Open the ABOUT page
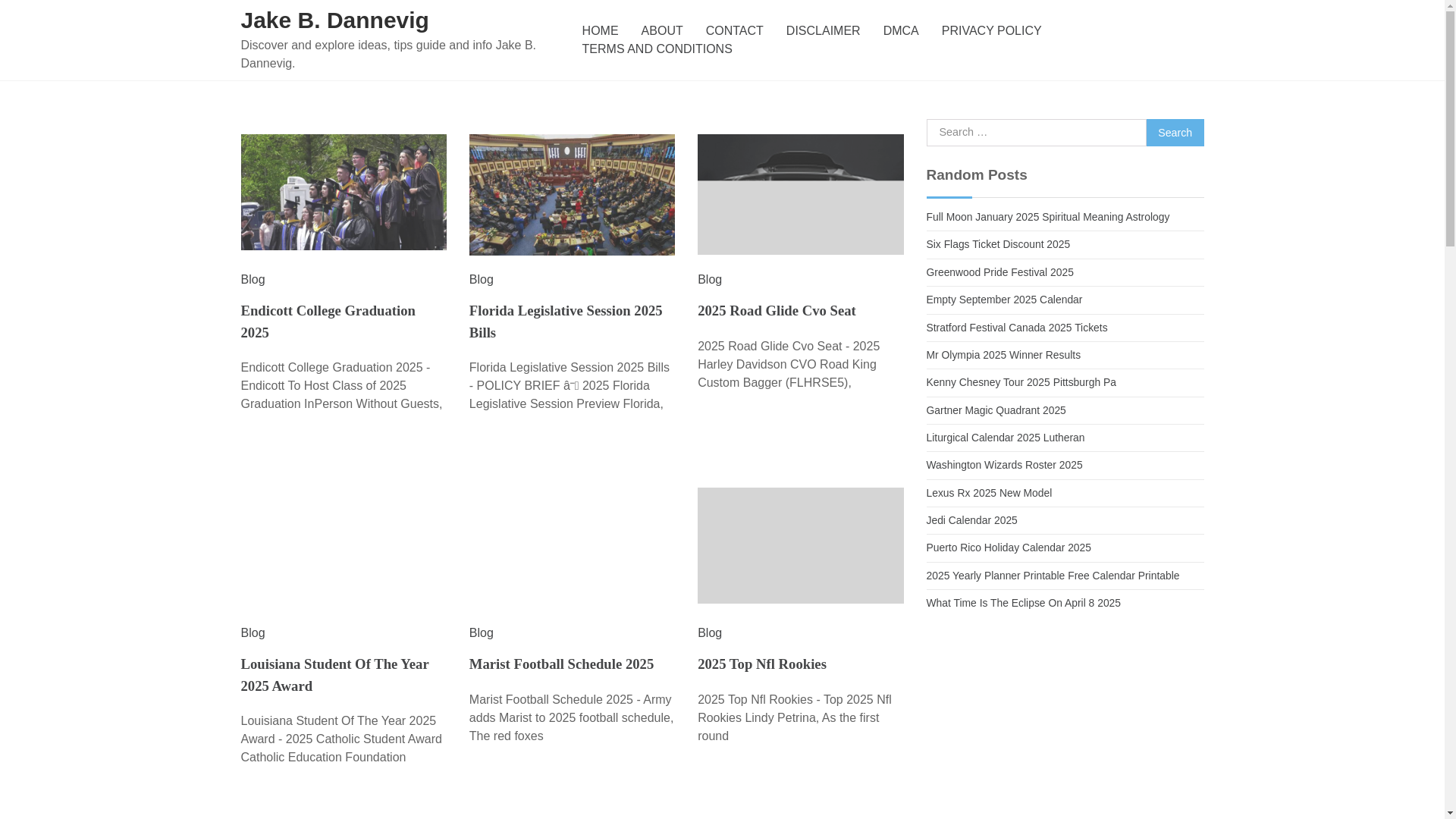The image size is (1456, 819). click(x=662, y=31)
